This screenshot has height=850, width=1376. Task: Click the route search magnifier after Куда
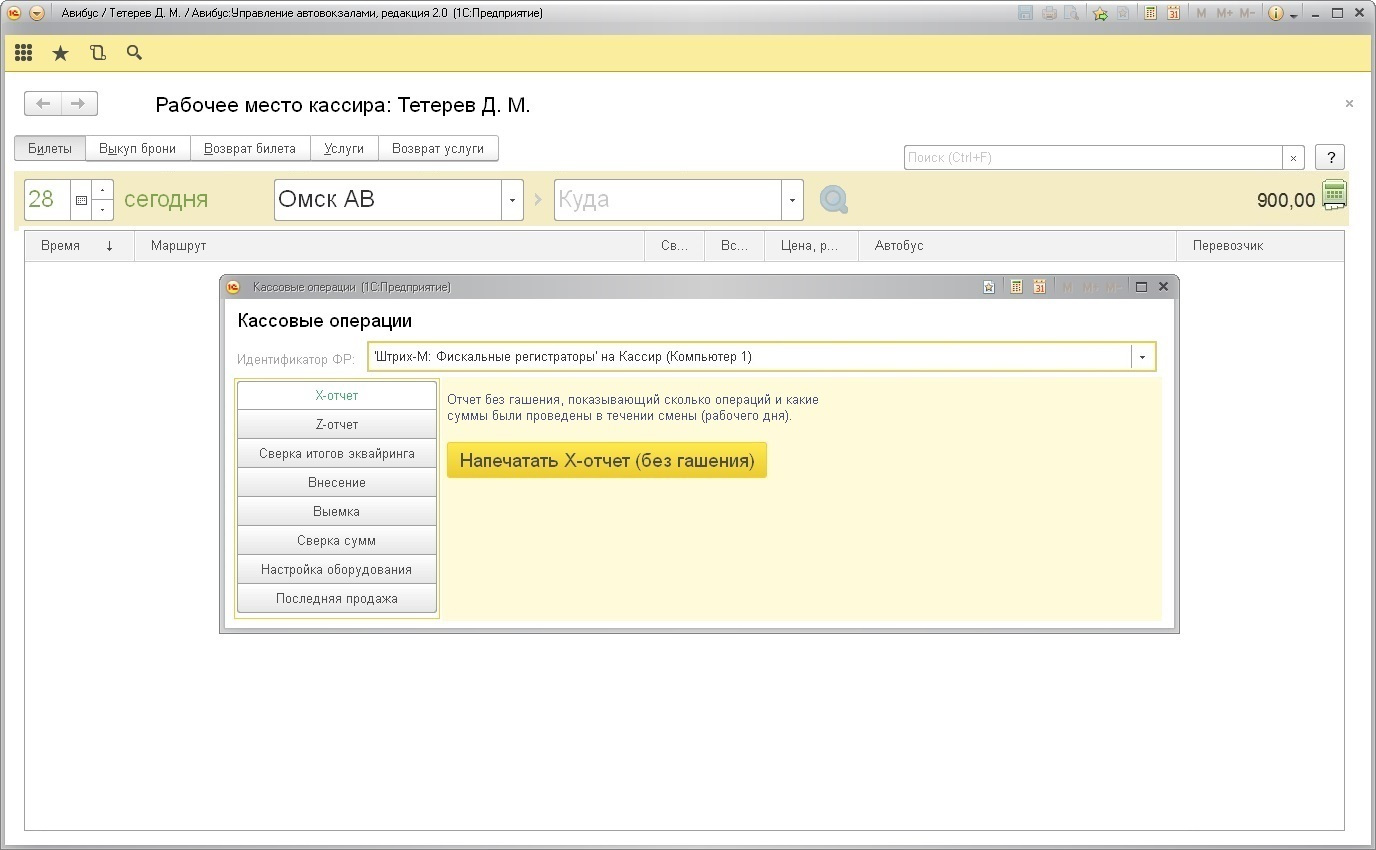[833, 200]
